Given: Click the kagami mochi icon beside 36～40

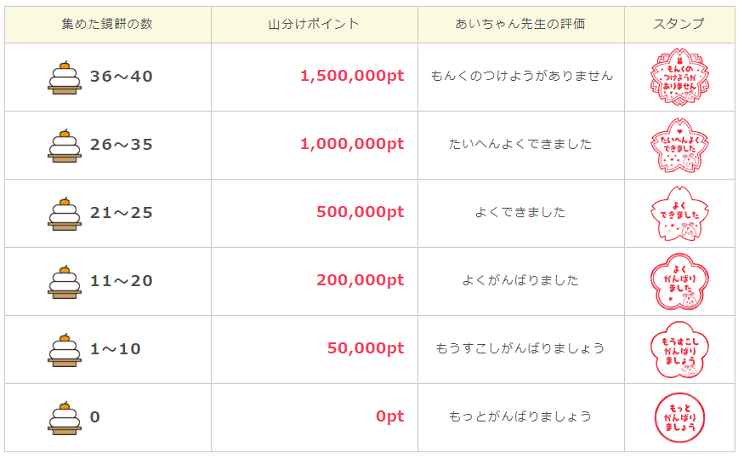Looking at the screenshot, I should (x=64, y=77).
